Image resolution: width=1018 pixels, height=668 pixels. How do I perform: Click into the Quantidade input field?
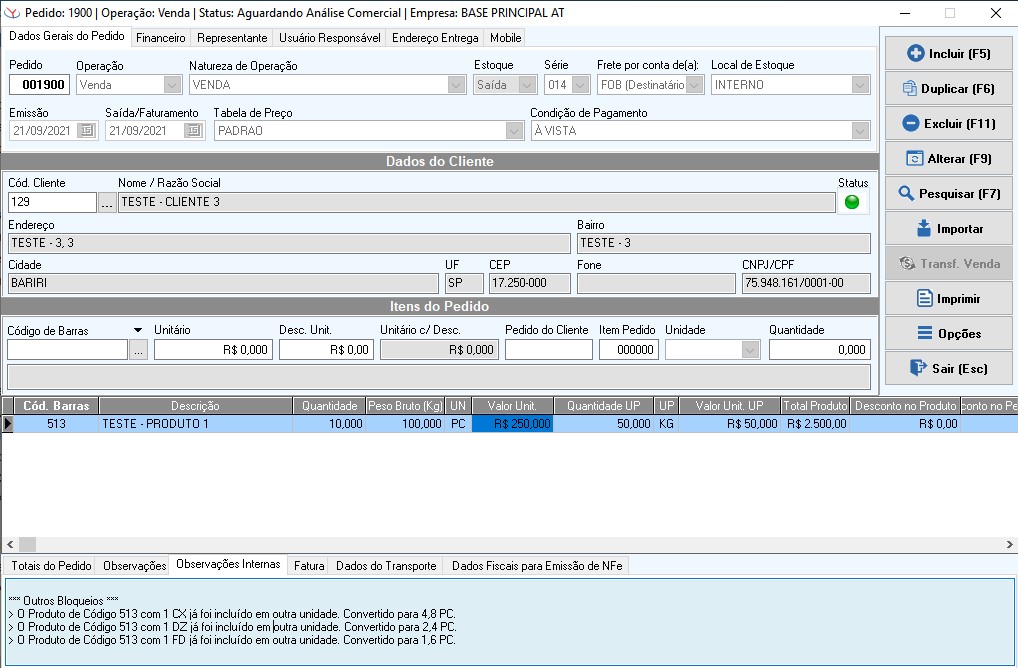(x=819, y=350)
